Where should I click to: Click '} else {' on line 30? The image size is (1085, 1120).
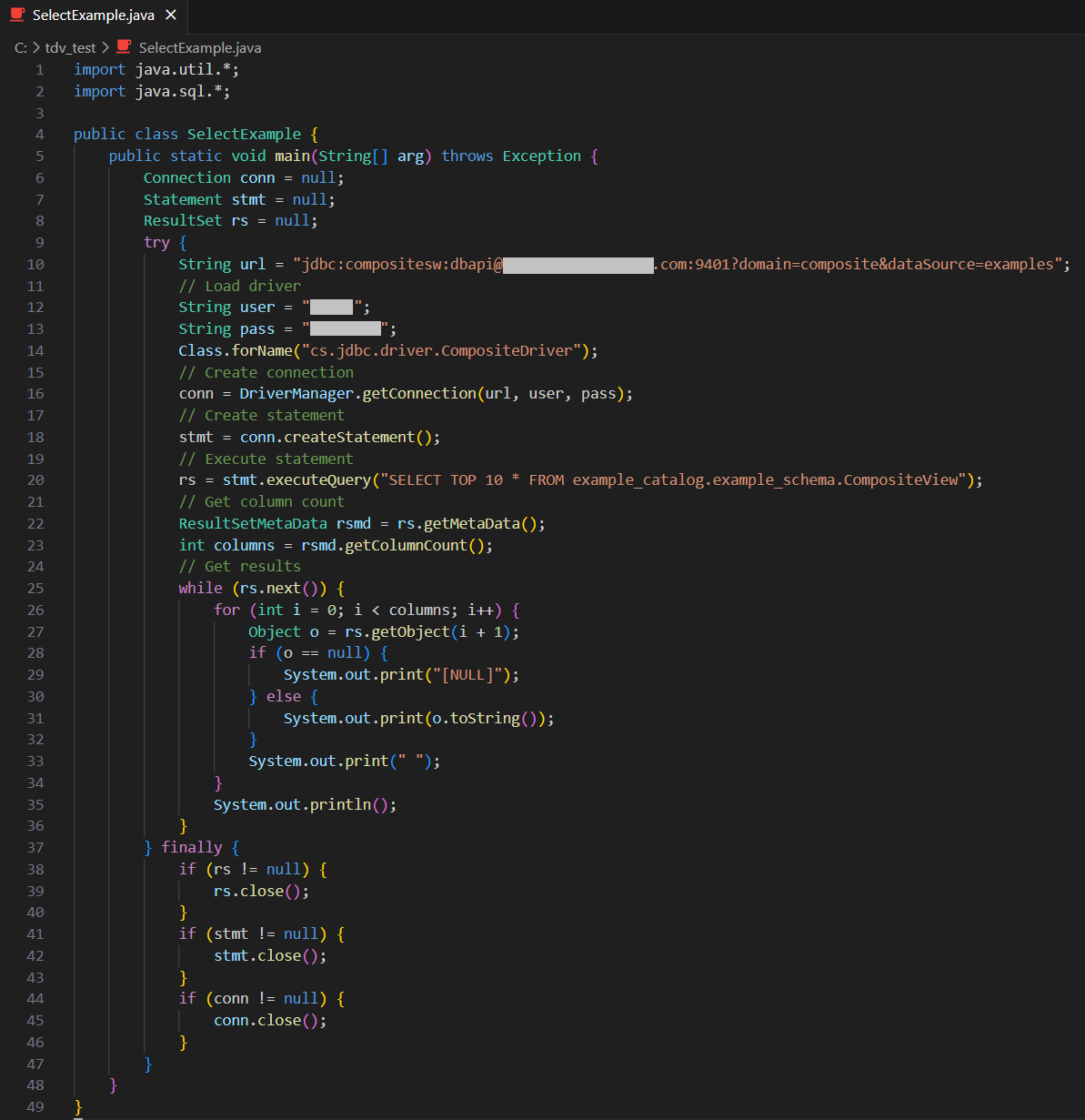[284, 696]
